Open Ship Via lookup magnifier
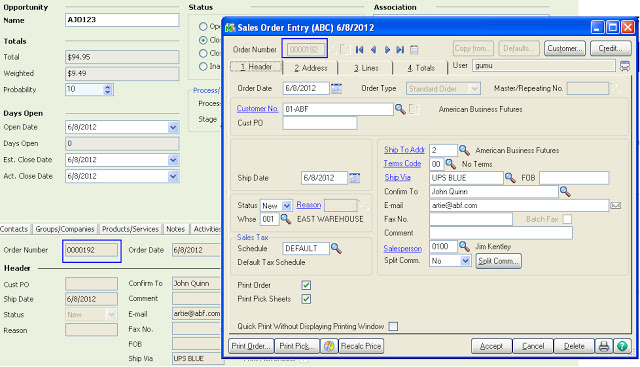The height and width of the screenshot is (367, 640). click(510, 178)
